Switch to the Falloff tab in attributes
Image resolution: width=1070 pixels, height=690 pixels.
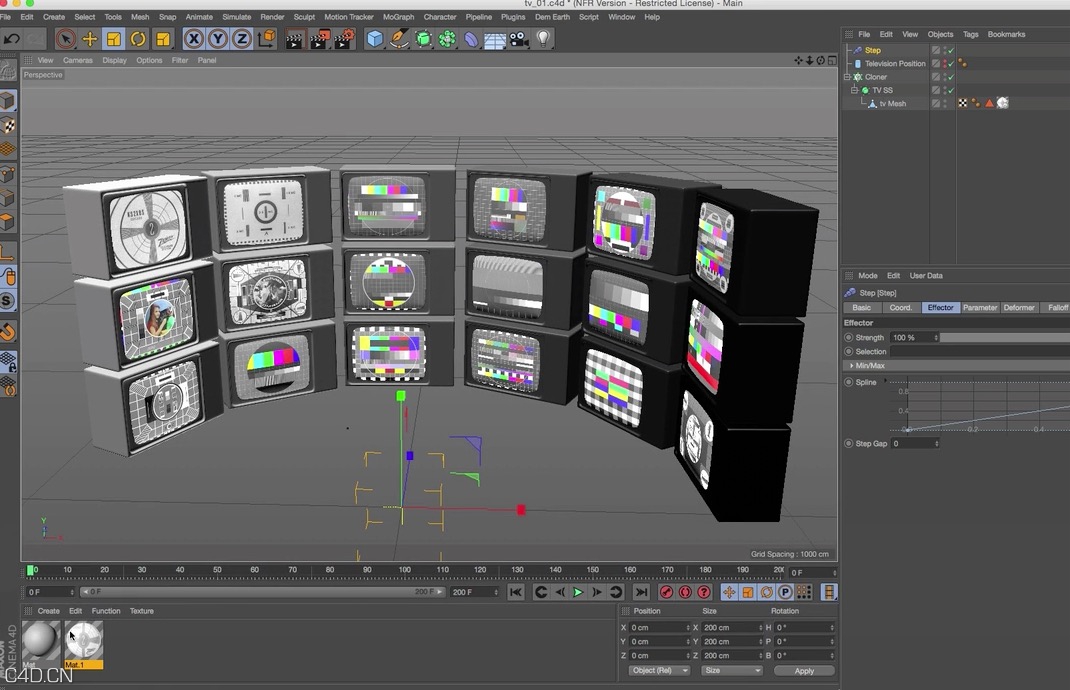pos(1057,307)
